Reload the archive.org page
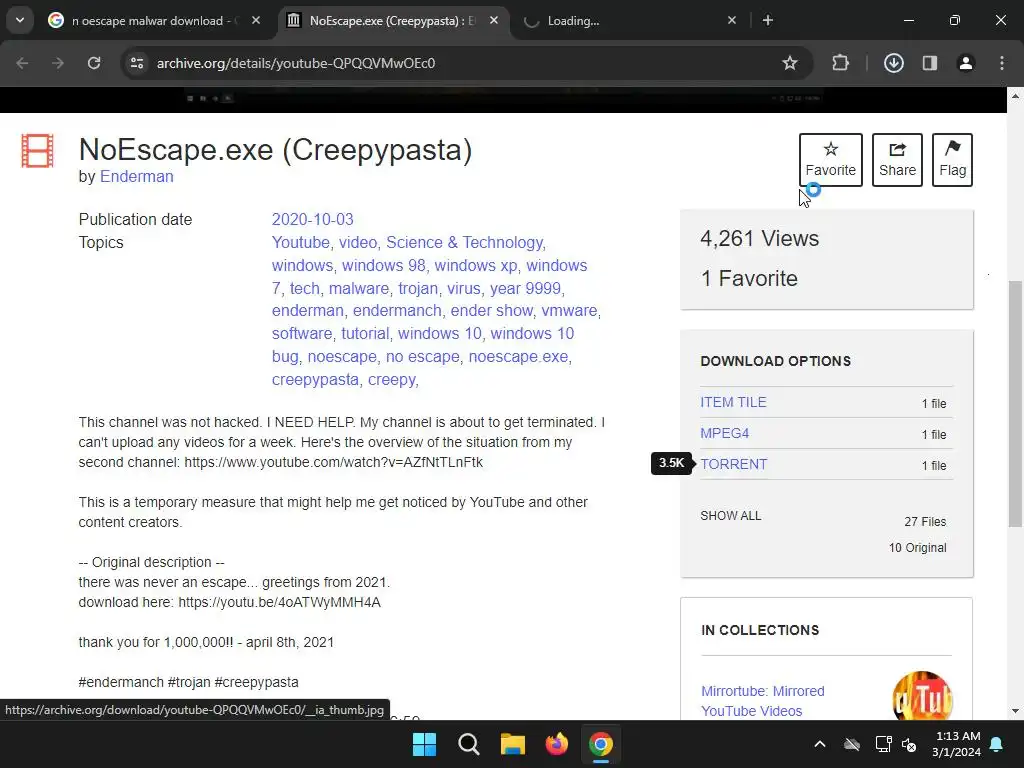 (x=94, y=63)
